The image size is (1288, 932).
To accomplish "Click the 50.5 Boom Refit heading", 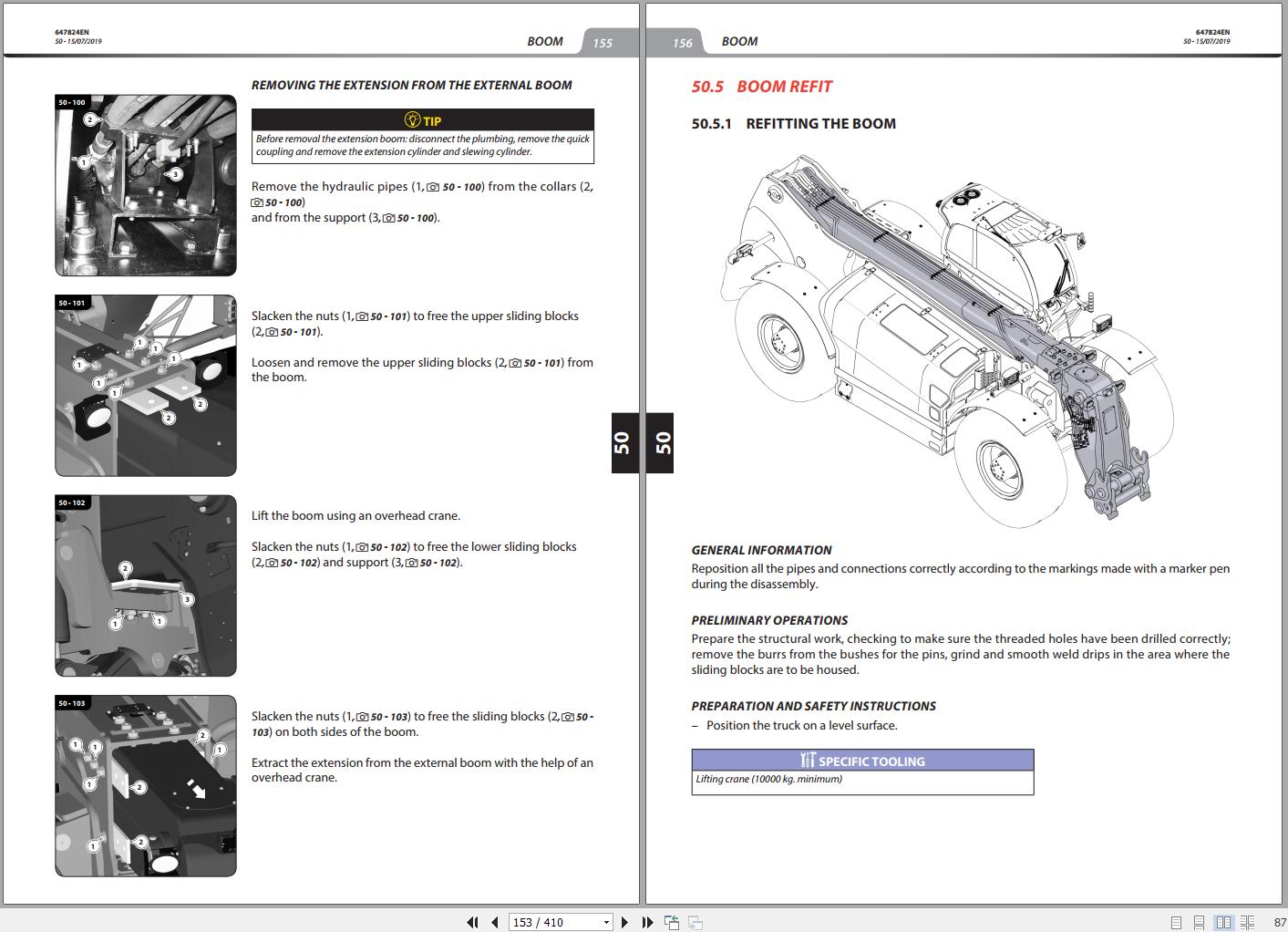I will point(761,87).
